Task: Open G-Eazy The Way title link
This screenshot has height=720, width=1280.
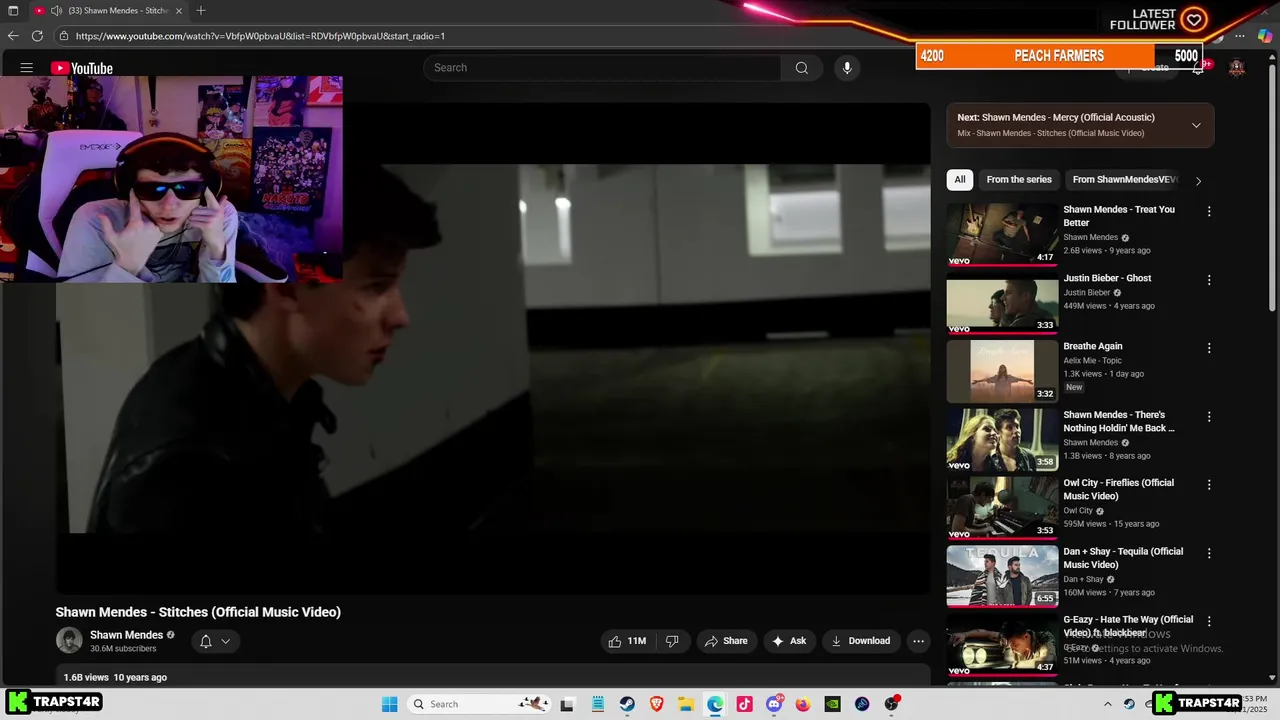Action: click(x=1128, y=626)
